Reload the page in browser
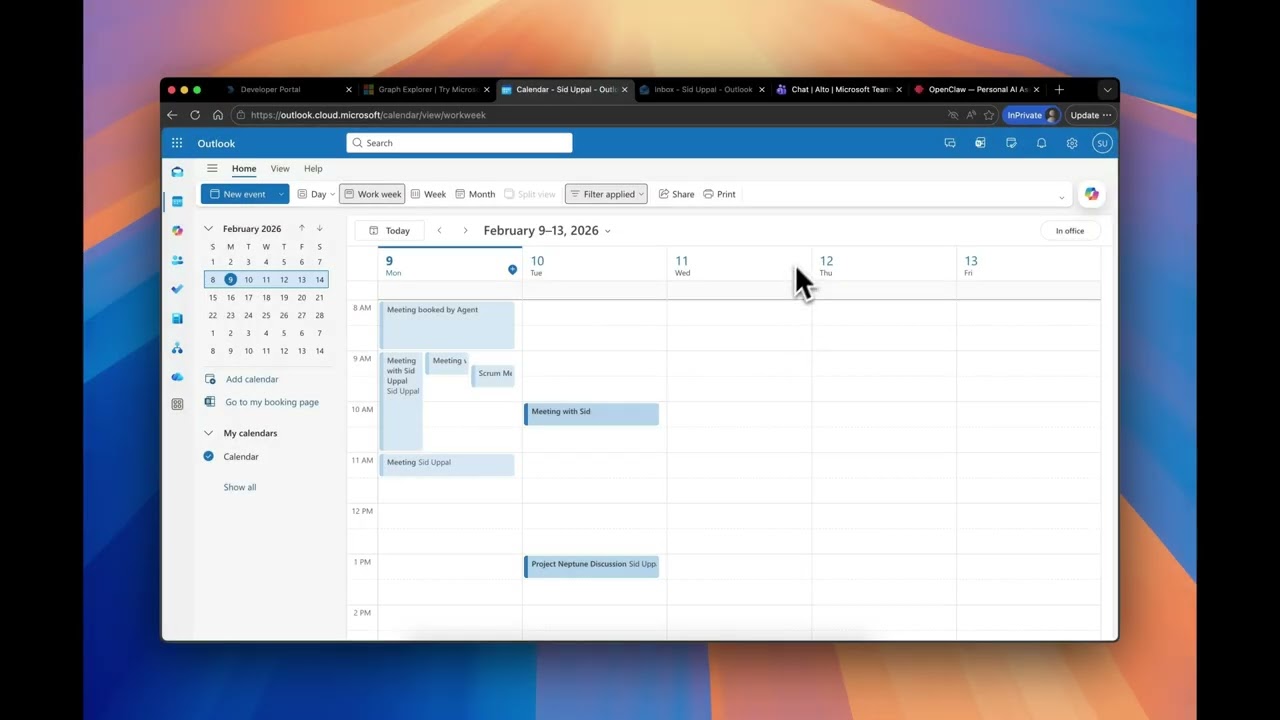The width and height of the screenshot is (1280, 720). coord(195,115)
